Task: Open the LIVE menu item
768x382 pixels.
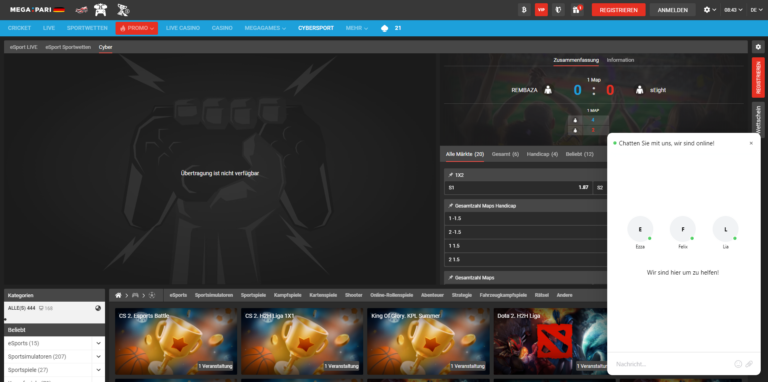Action: tap(49, 28)
